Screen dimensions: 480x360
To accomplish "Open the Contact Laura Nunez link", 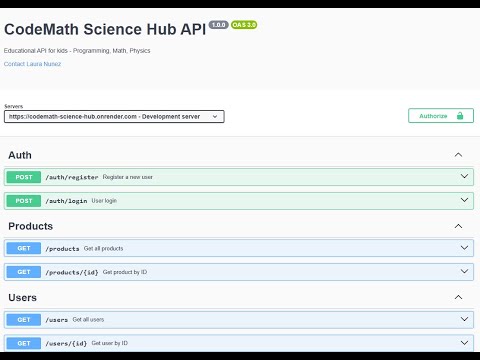I will click(32, 64).
